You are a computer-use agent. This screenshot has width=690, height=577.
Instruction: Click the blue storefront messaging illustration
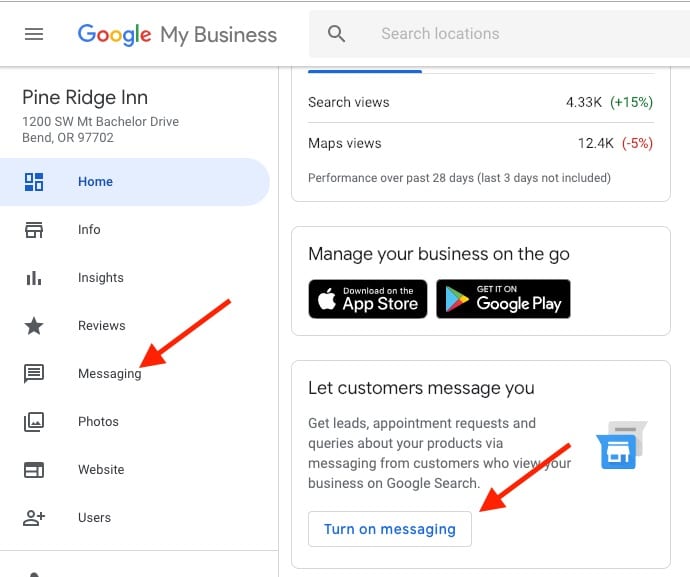[x=621, y=445]
